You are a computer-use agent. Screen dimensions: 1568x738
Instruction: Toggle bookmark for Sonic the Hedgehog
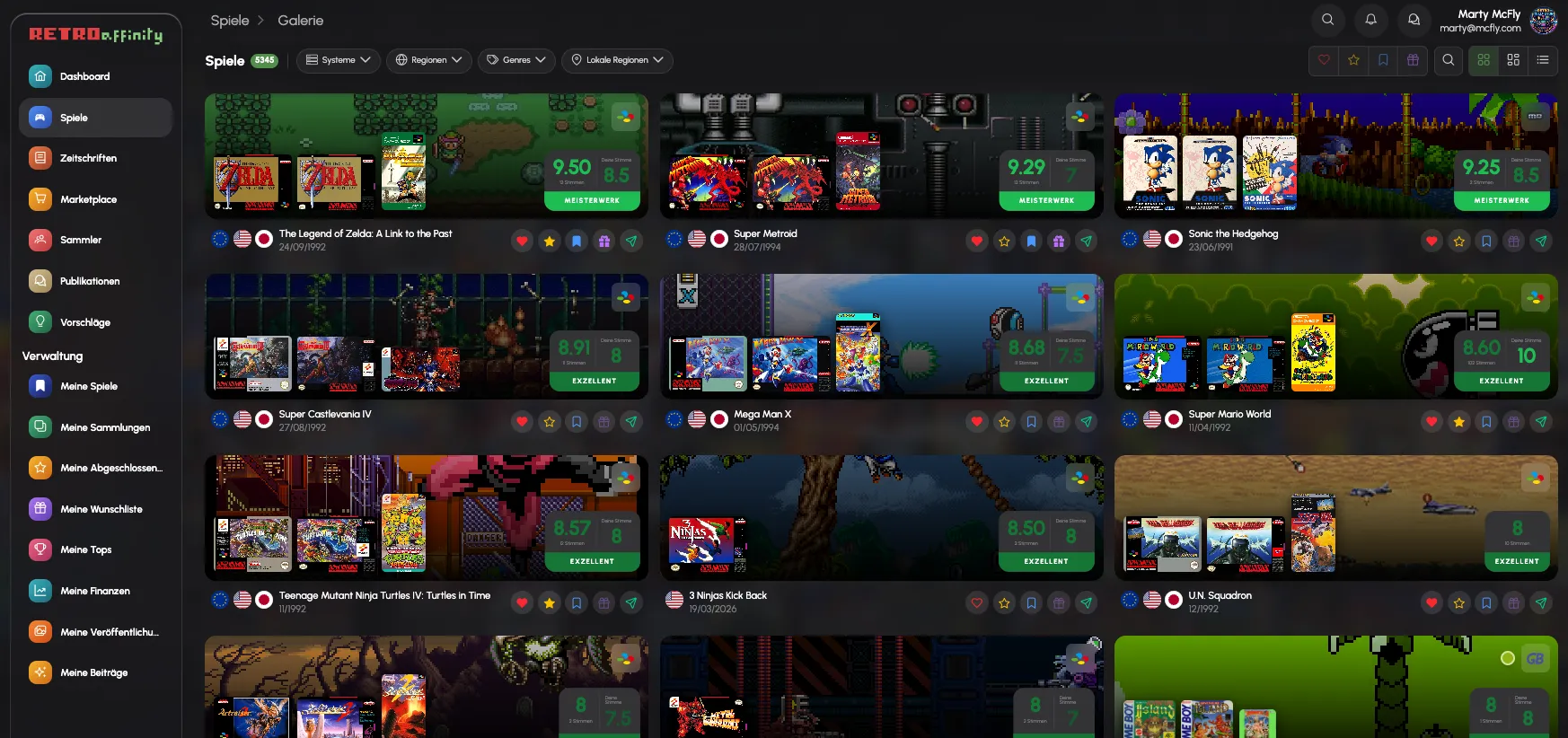click(x=1486, y=241)
